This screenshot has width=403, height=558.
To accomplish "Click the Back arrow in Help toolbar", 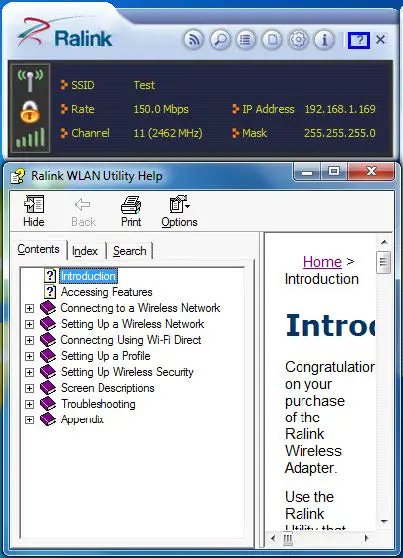I will pos(83,212).
